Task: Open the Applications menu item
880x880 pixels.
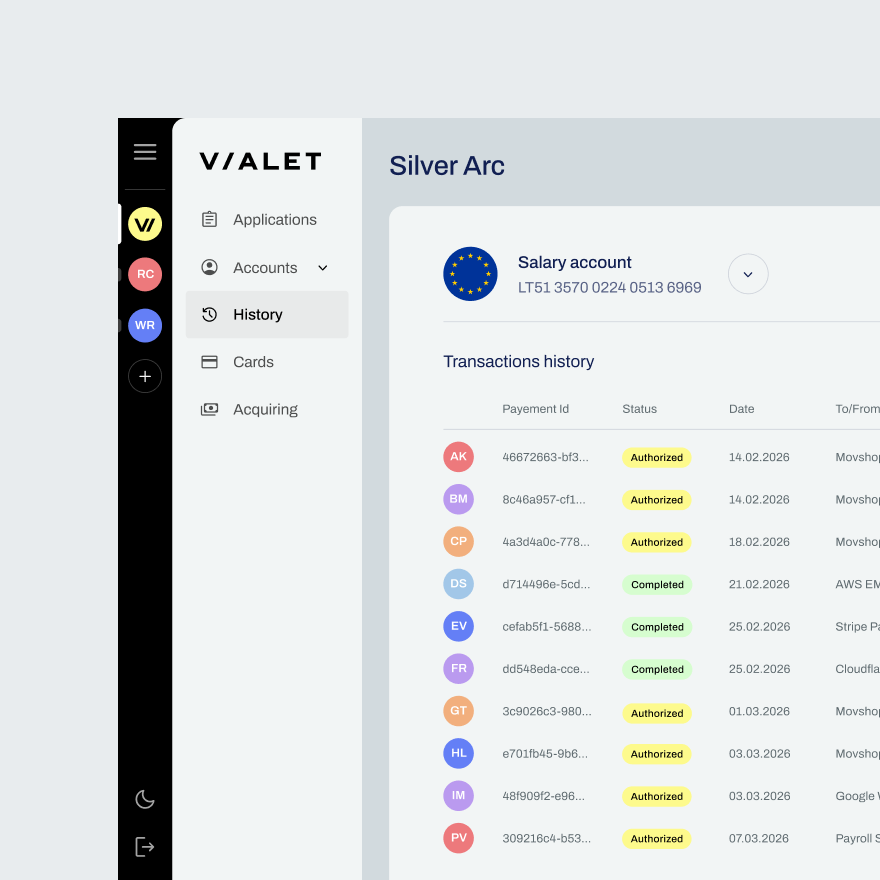Action: pos(274,220)
